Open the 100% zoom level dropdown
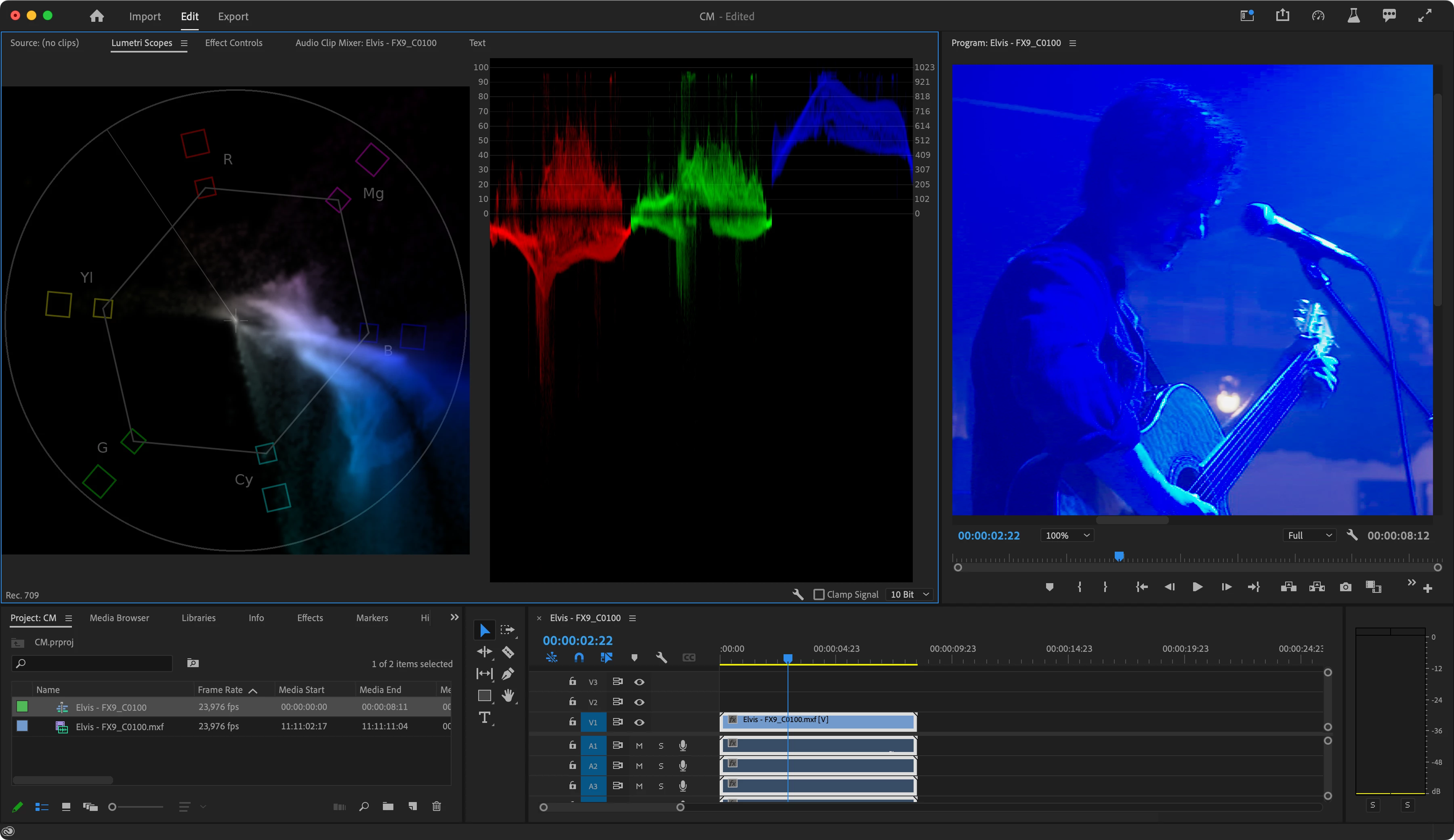The width and height of the screenshot is (1454, 840). pos(1067,535)
